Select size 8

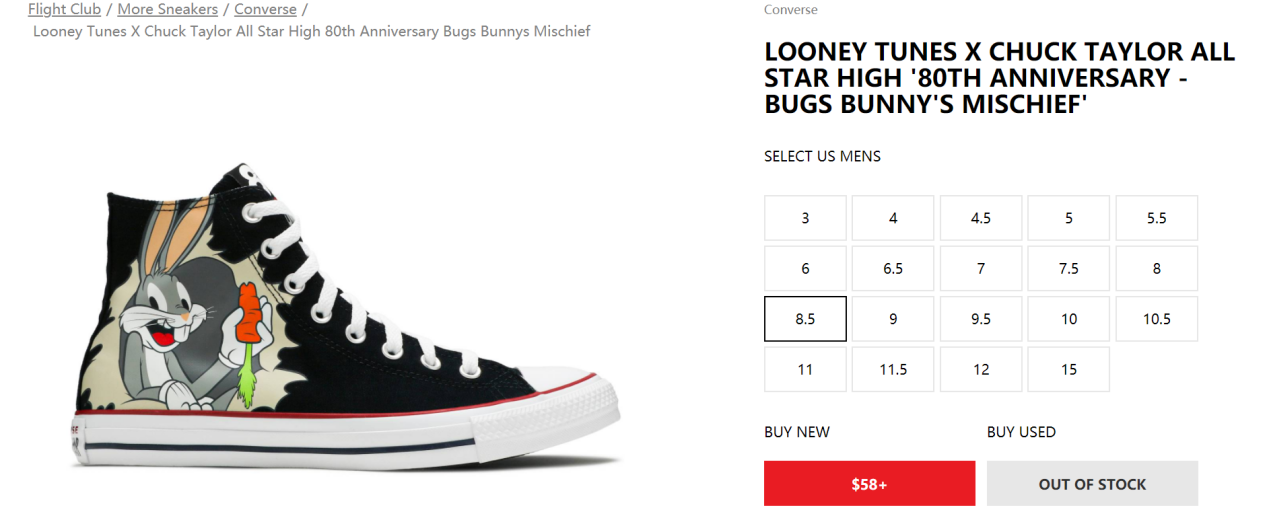[1157, 269]
